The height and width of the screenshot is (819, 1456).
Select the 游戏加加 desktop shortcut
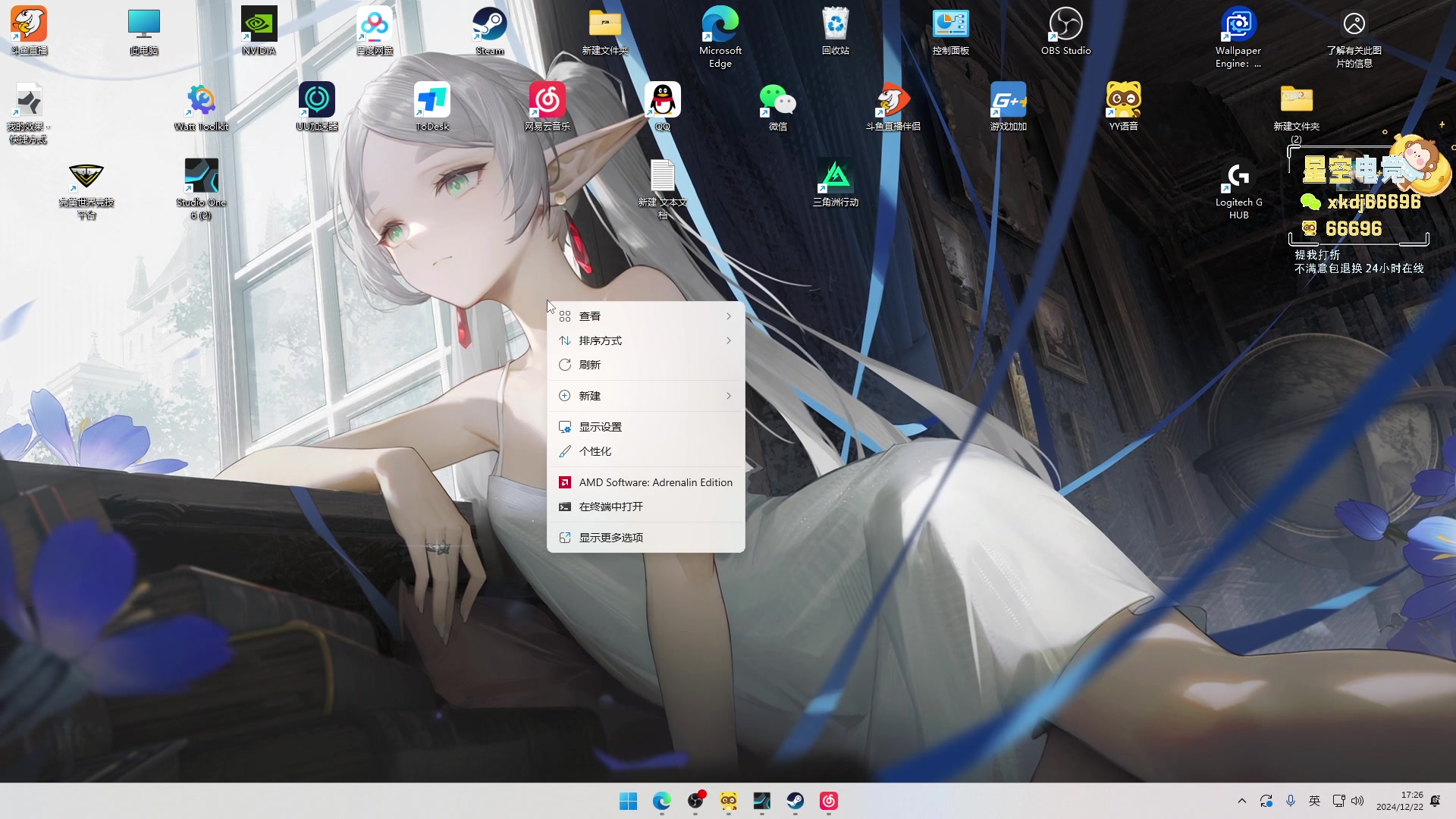1009,107
